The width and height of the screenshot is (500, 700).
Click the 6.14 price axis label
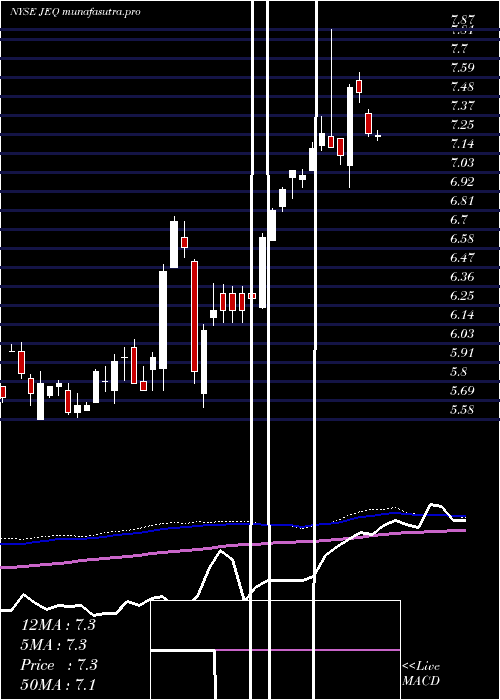click(462, 315)
